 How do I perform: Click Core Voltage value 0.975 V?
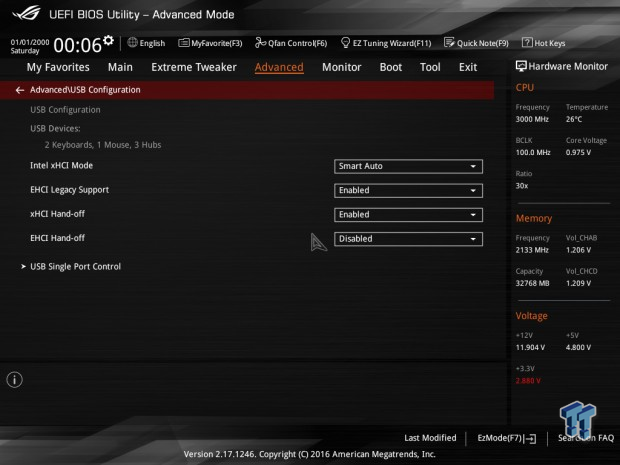pos(578,152)
